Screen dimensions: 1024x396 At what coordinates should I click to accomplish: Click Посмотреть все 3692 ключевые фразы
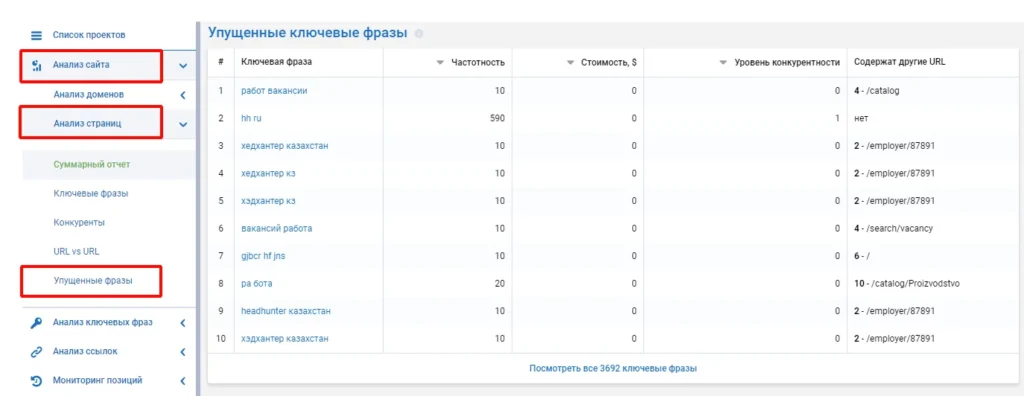click(x=613, y=369)
